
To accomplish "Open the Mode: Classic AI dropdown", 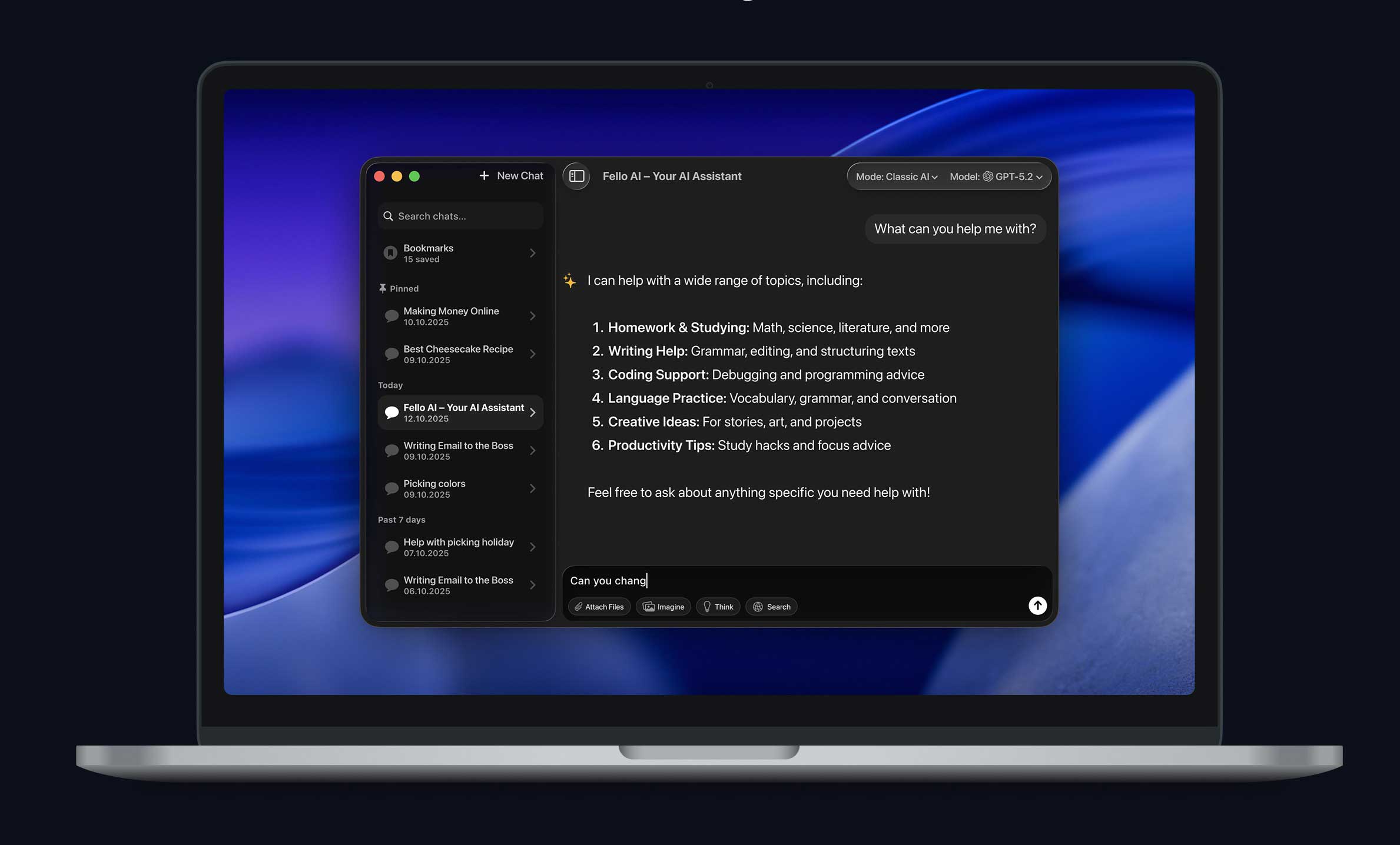I will pos(895,177).
